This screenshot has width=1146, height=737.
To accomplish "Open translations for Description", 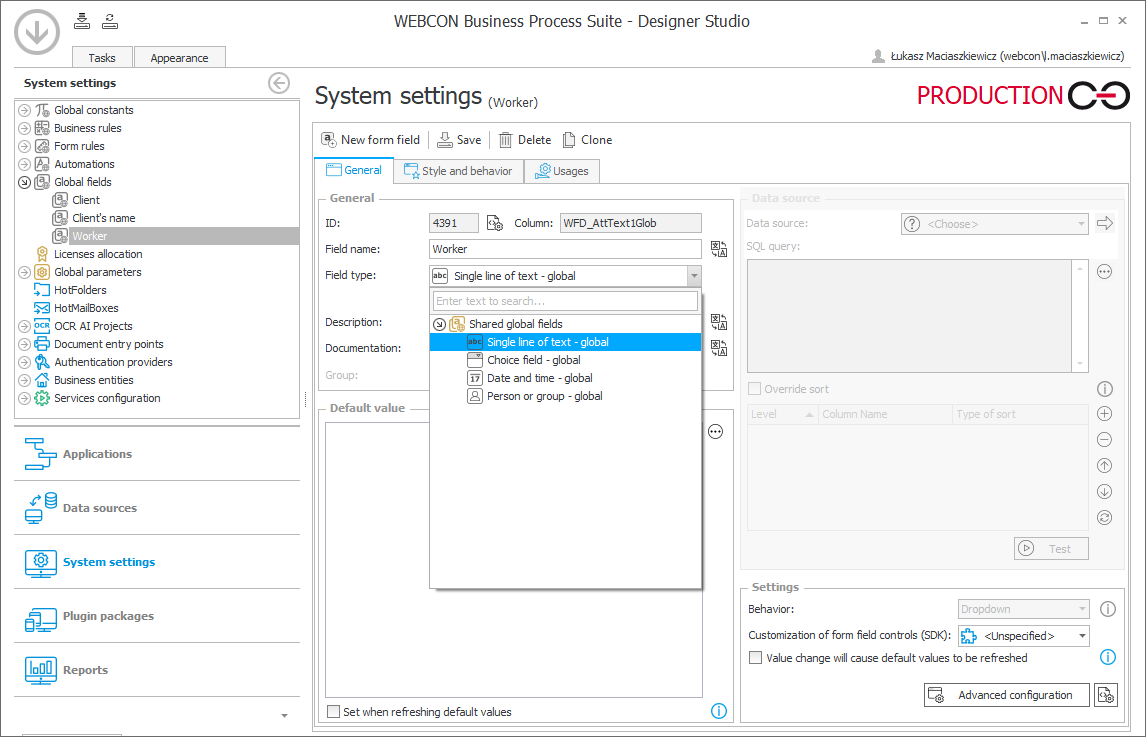I will pyautogui.click(x=718, y=322).
